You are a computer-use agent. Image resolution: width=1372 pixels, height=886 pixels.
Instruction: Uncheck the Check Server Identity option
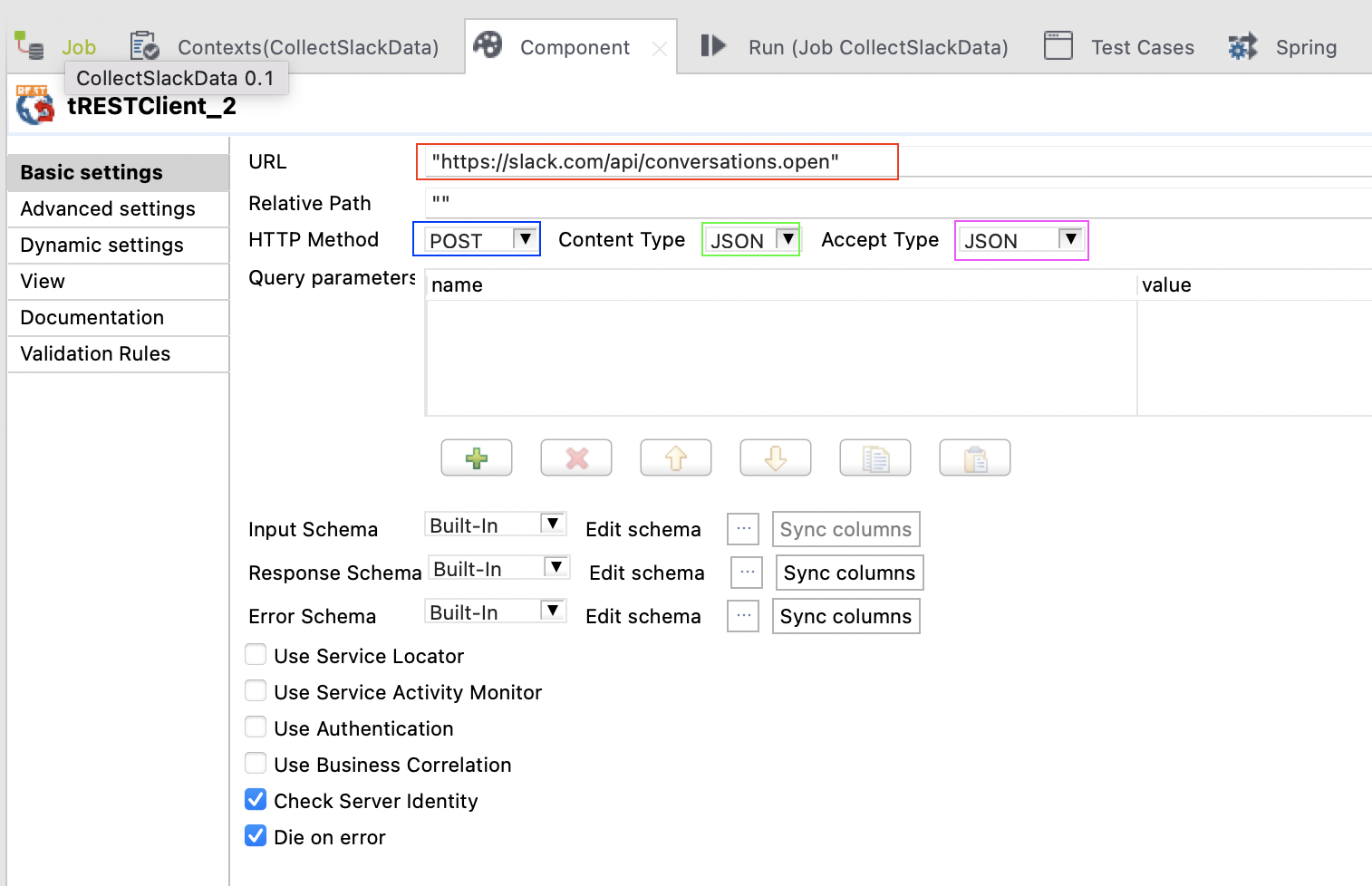click(256, 799)
